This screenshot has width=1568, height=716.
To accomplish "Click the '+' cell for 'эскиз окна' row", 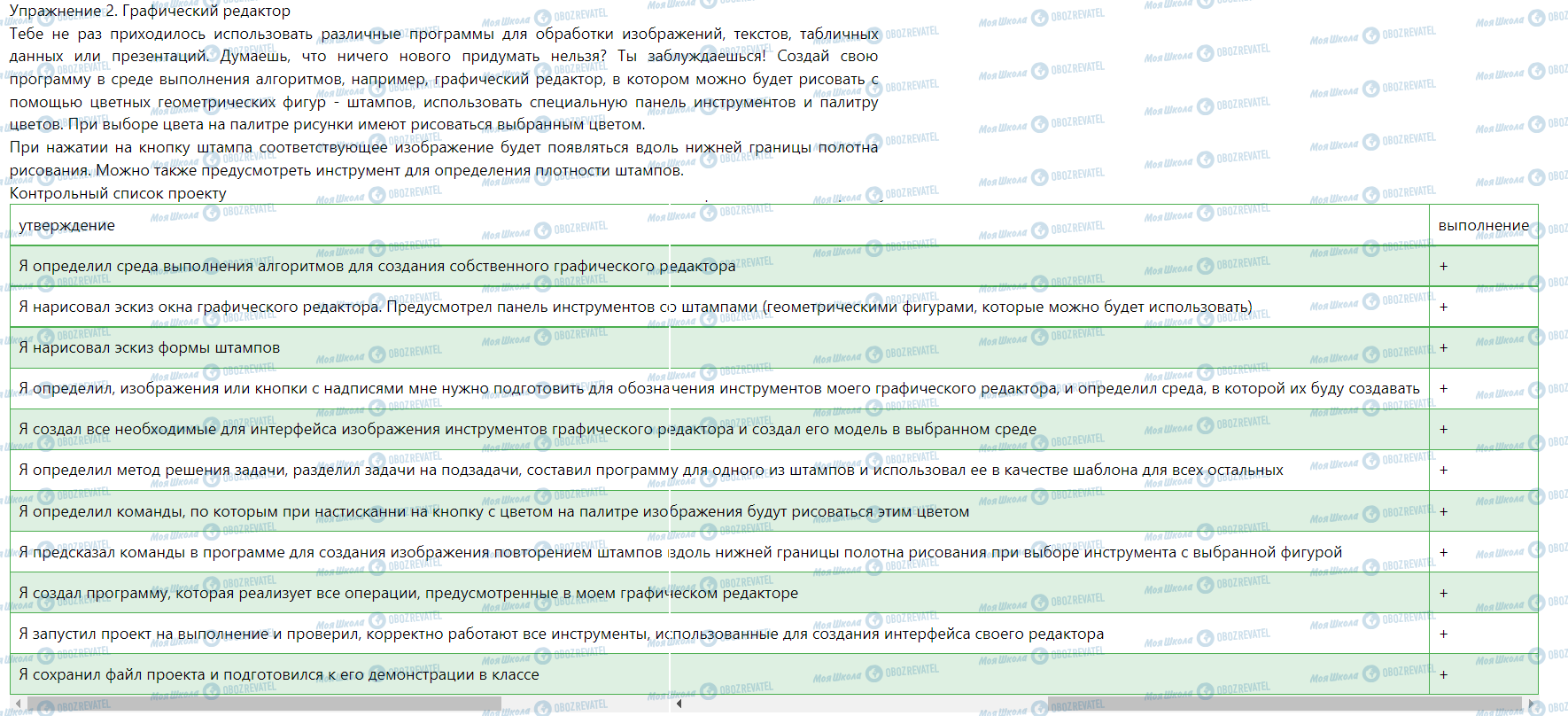I will [1483, 307].
